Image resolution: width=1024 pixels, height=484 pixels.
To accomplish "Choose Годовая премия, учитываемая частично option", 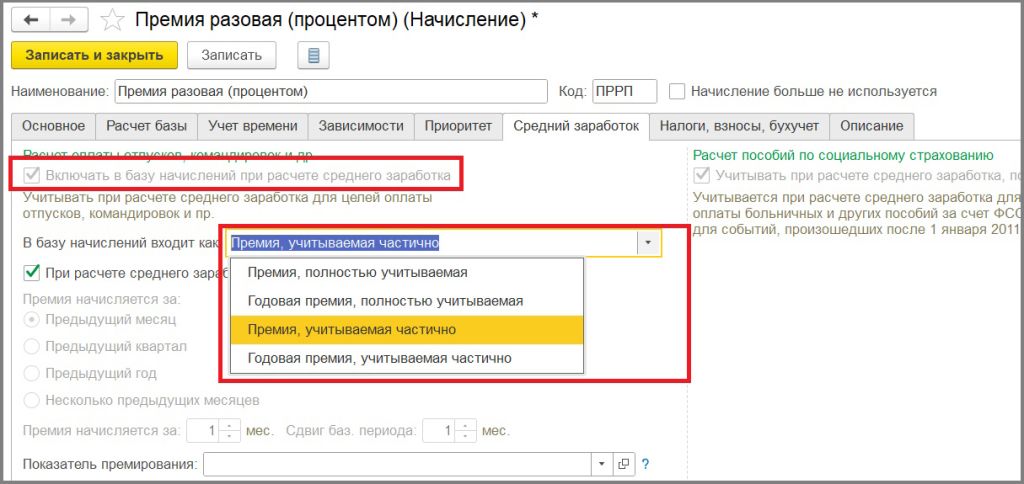I will [x=408, y=359].
